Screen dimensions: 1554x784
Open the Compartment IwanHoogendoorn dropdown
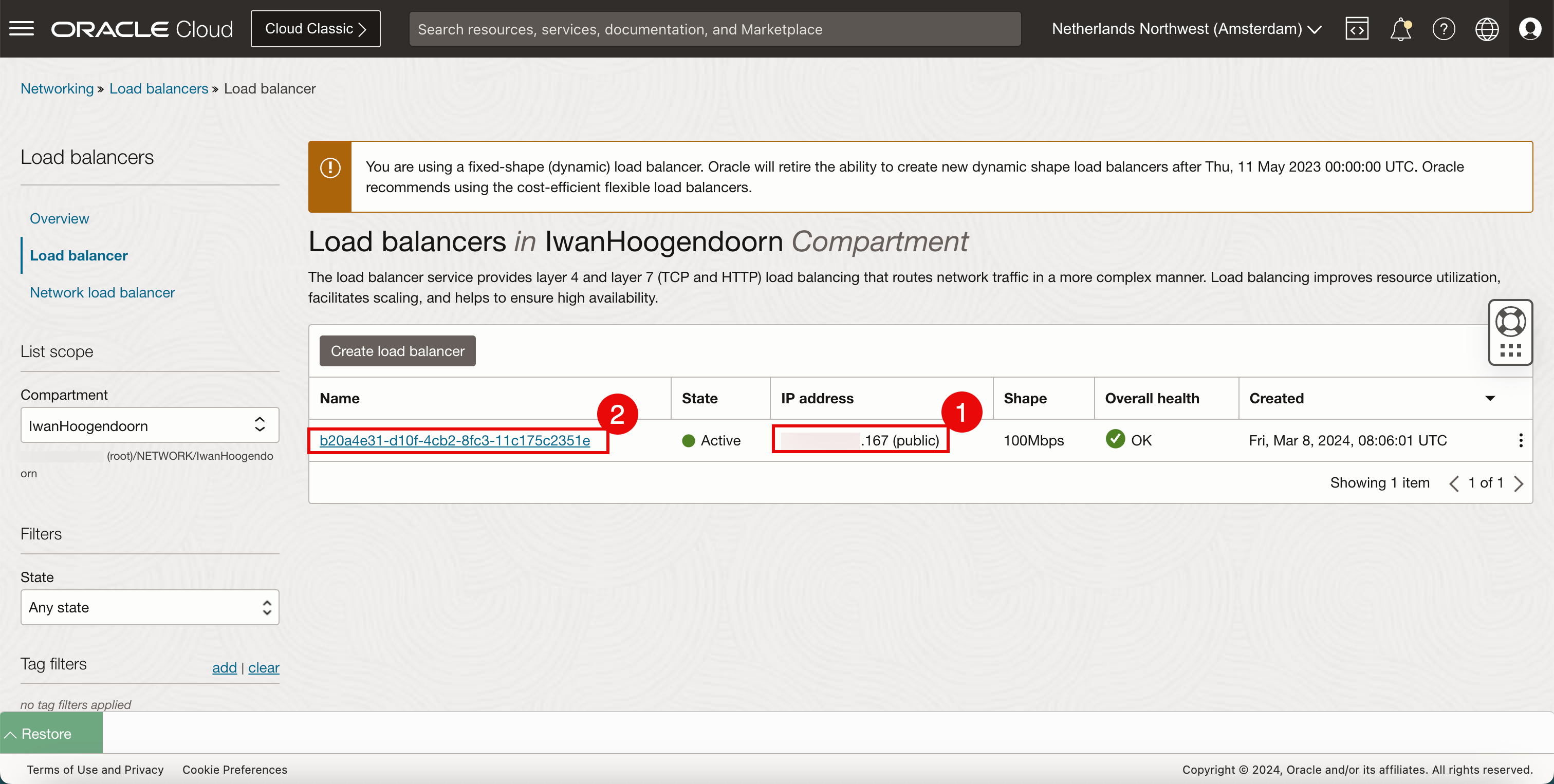click(150, 425)
